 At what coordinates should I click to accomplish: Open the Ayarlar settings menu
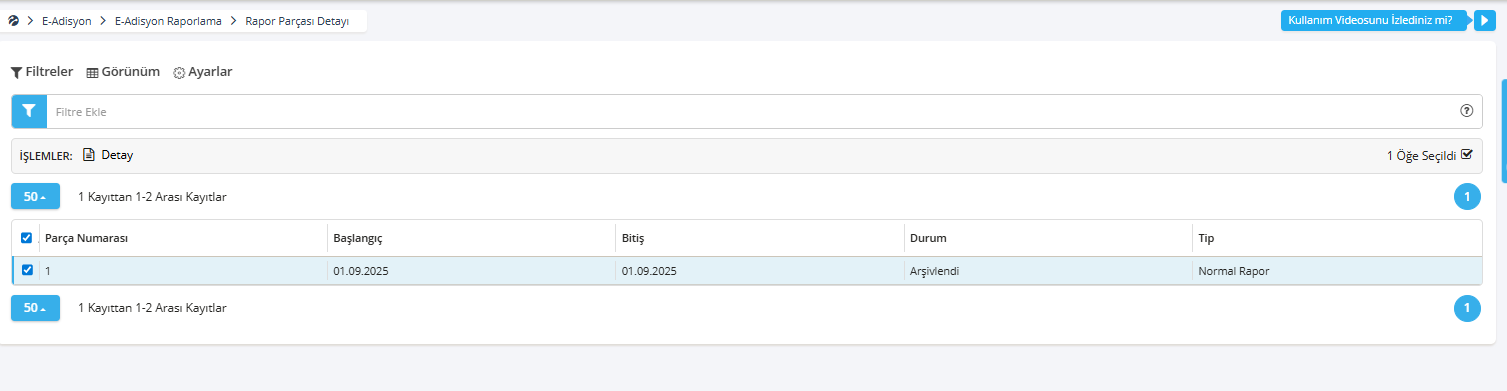tap(203, 72)
